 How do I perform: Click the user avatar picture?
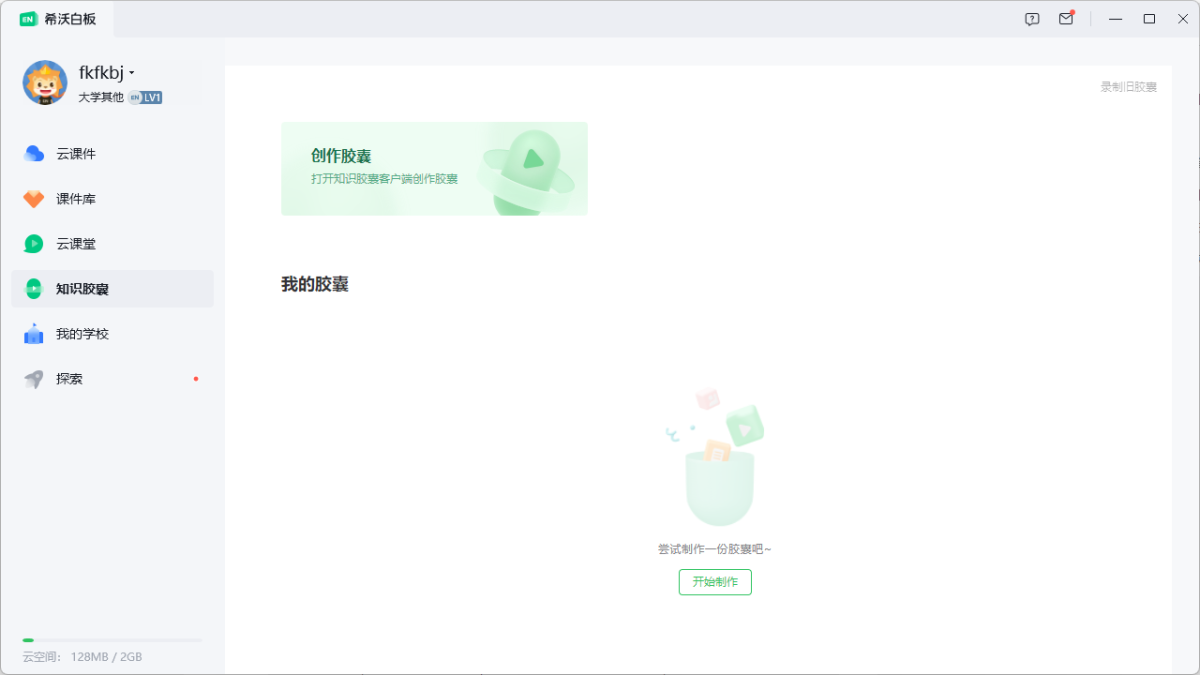tap(45, 83)
